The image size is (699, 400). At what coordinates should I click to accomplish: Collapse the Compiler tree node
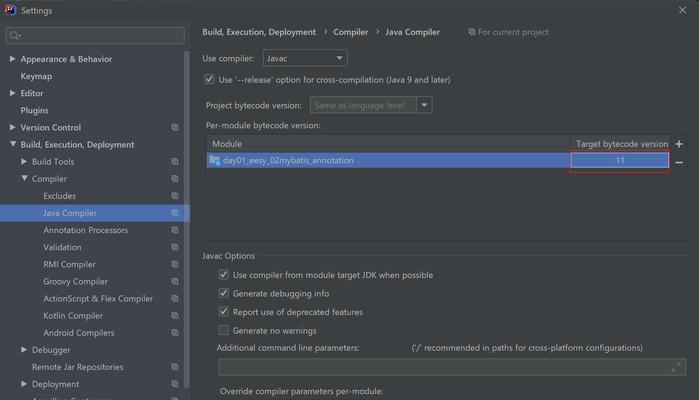[x=24, y=178]
